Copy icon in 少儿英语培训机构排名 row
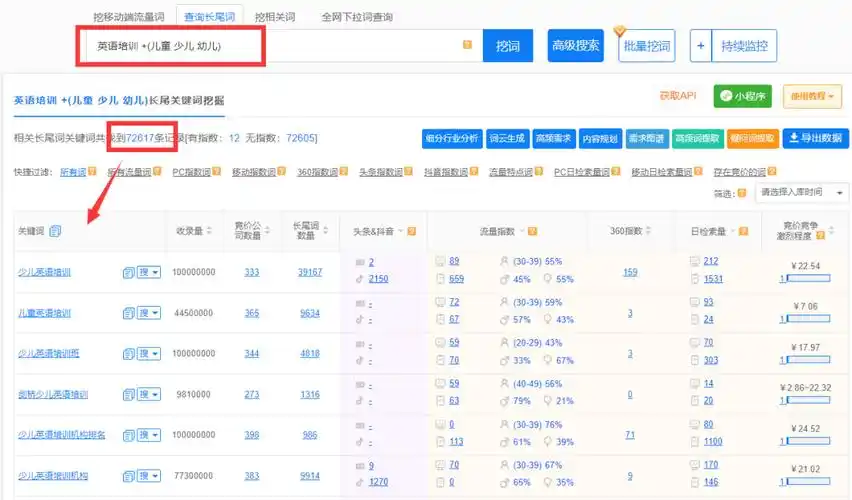This screenshot has height=500, width=852. tap(128, 435)
